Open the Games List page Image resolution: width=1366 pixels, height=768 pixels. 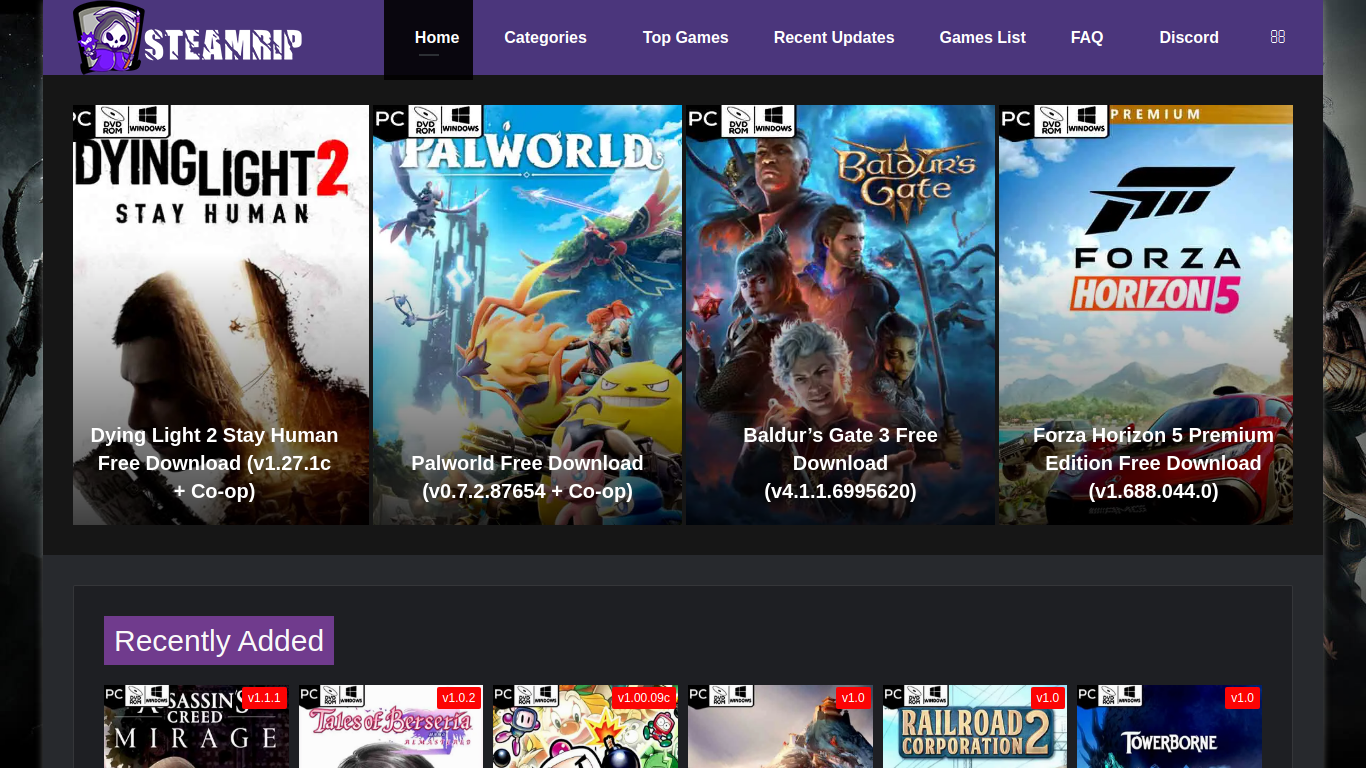[982, 38]
